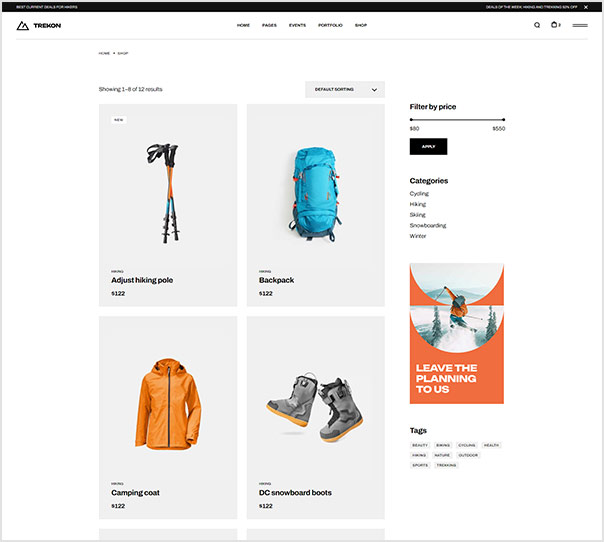The width and height of the screenshot is (604, 542).
Task: Open the Portfolio menu
Action: coord(330,25)
